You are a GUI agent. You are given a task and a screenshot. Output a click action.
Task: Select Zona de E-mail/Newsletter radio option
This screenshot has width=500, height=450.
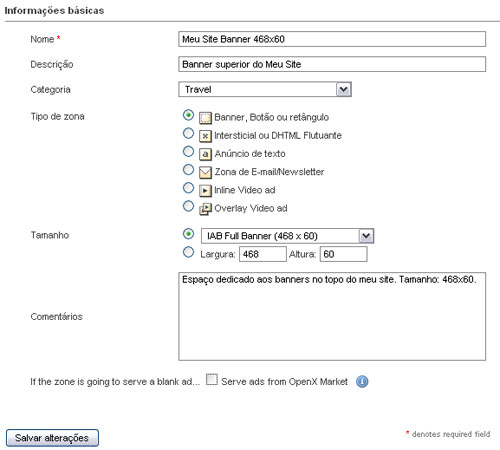point(188,170)
